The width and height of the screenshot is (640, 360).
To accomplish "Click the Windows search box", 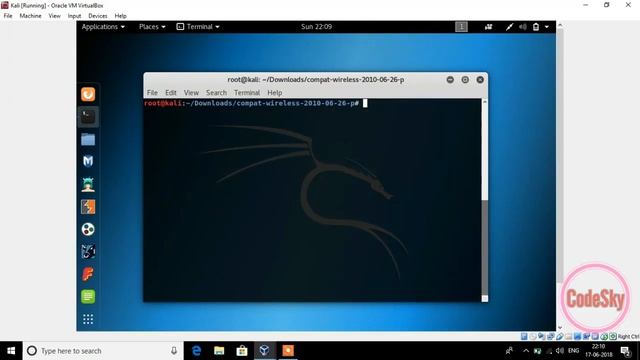I will pos(103,351).
